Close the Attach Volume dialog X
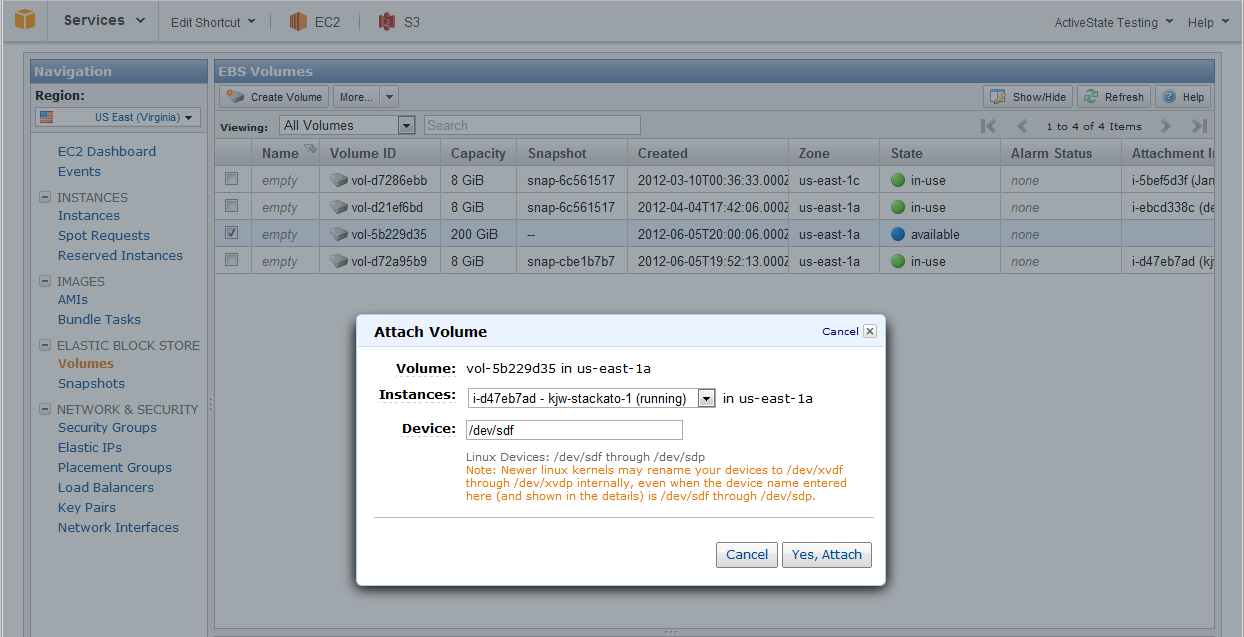The width and height of the screenshot is (1244, 637). [869, 331]
